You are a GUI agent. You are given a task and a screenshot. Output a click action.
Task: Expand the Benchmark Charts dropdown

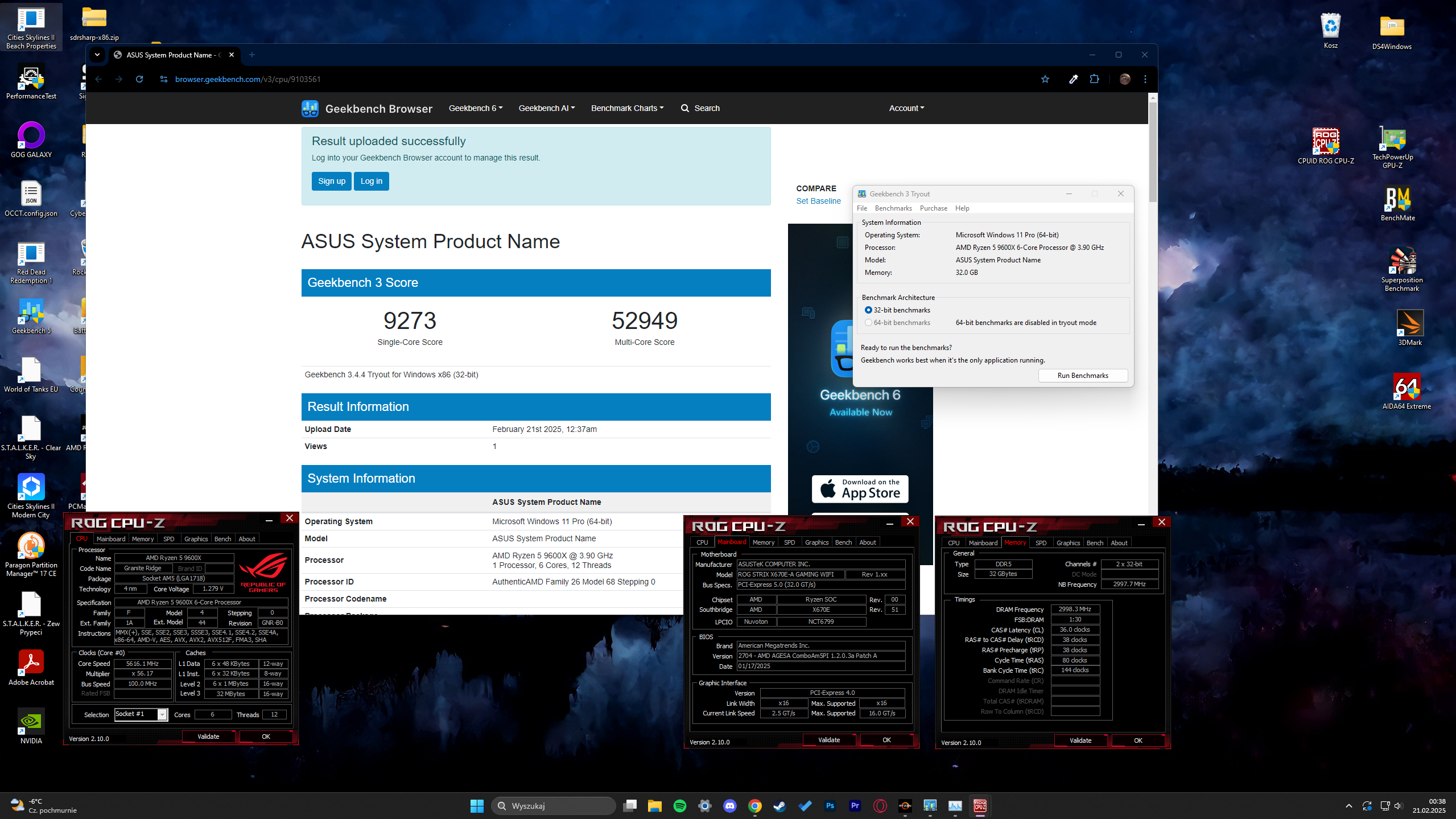tap(627, 108)
